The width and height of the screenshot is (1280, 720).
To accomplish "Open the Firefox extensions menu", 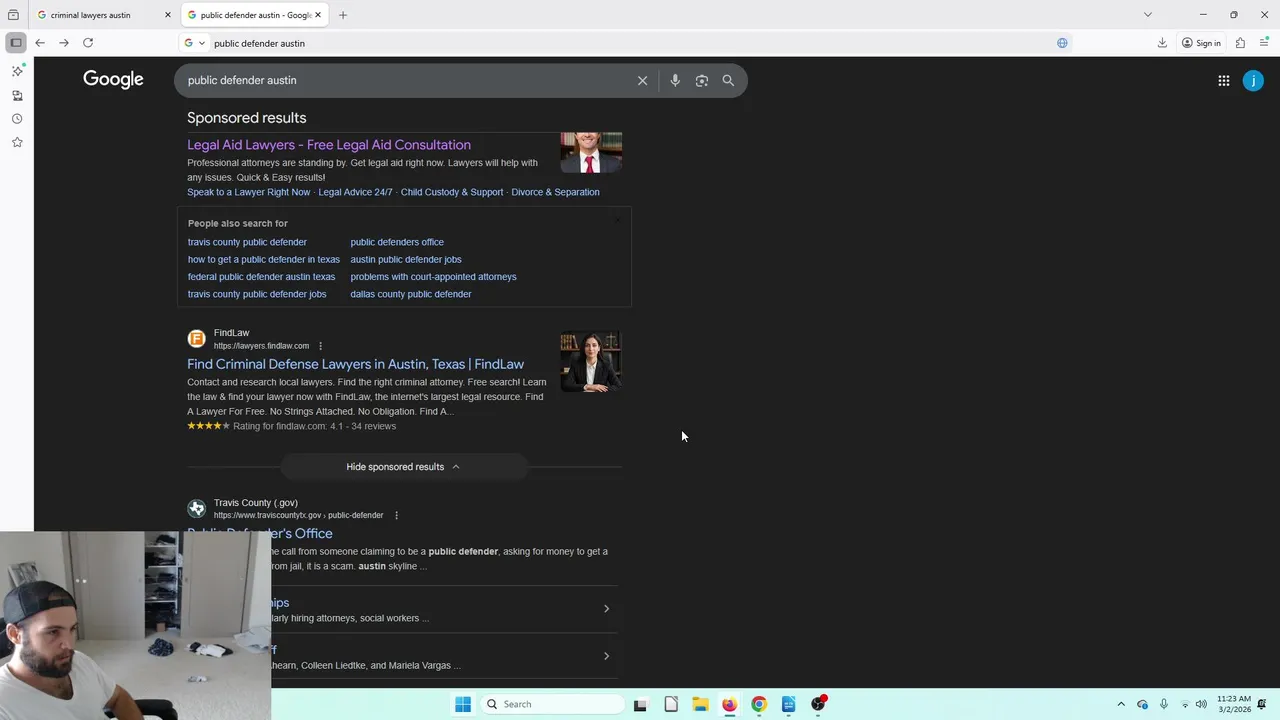I will [x=1240, y=43].
